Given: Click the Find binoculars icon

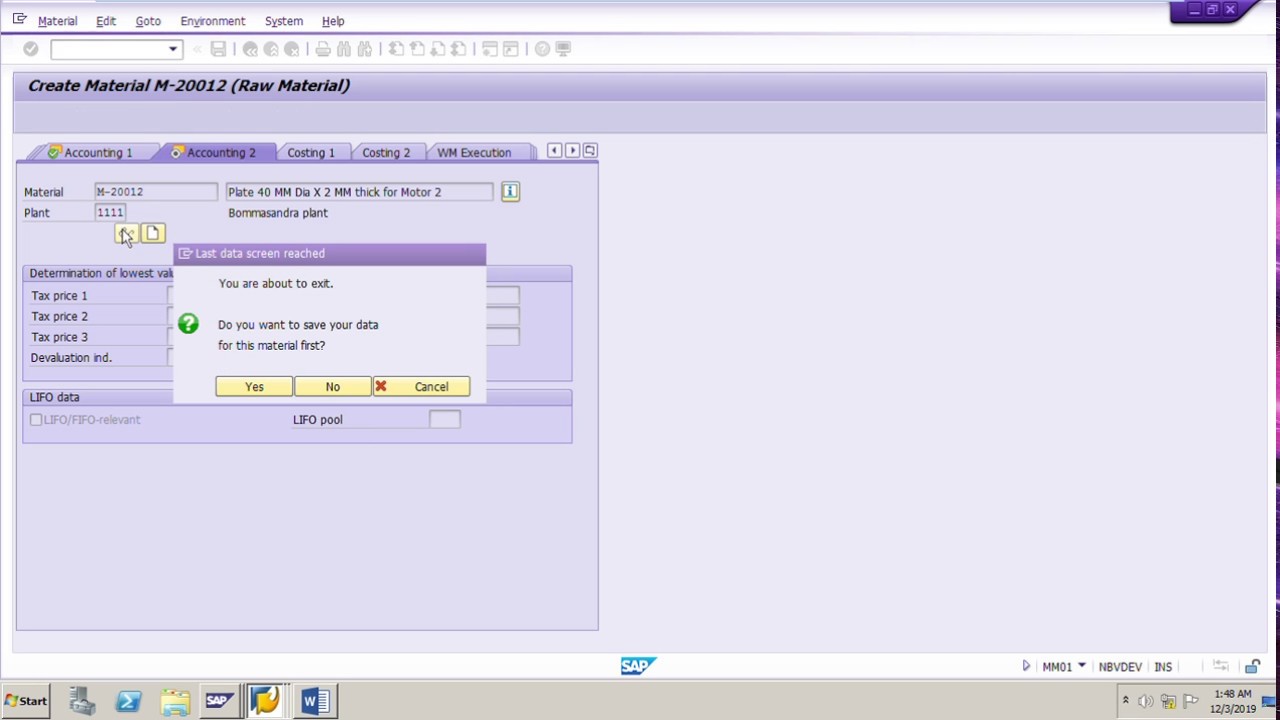Looking at the screenshot, I should click(344, 49).
